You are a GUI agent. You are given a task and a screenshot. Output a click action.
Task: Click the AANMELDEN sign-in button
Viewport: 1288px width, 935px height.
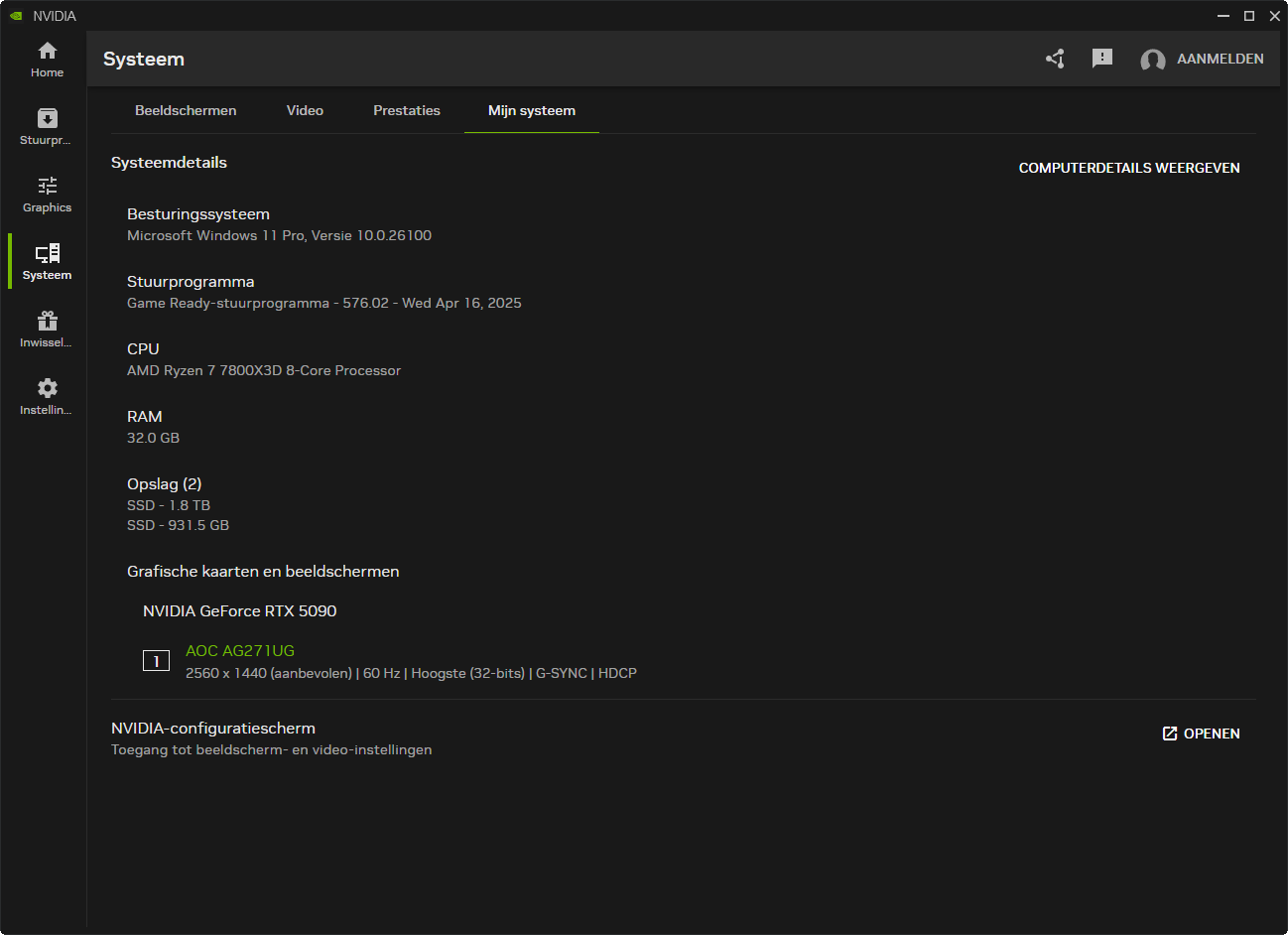(1220, 59)
